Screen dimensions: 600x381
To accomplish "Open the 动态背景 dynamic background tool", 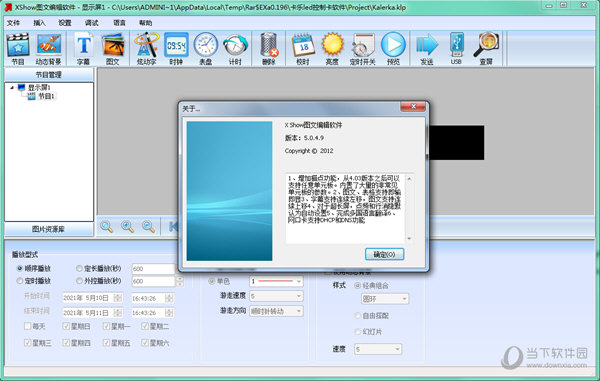I will tap(49, 49).
